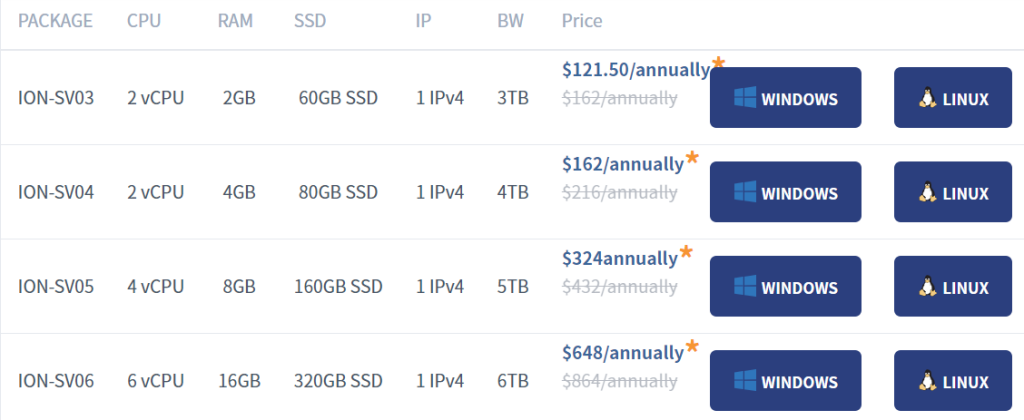Select the $162/annually discounted price text
Image resolution: width=1024 pixels, height=420 pixels.
tap(622, 165)
